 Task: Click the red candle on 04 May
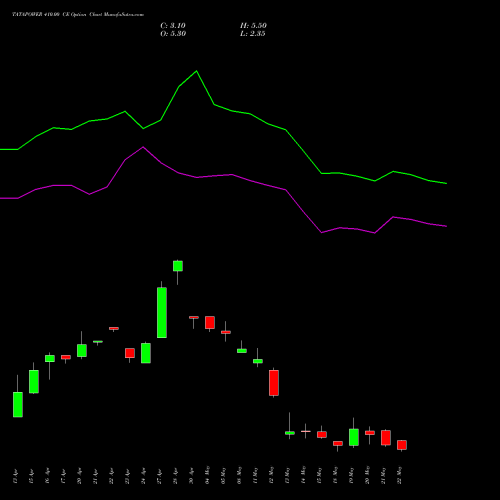(x=210, y=322)
